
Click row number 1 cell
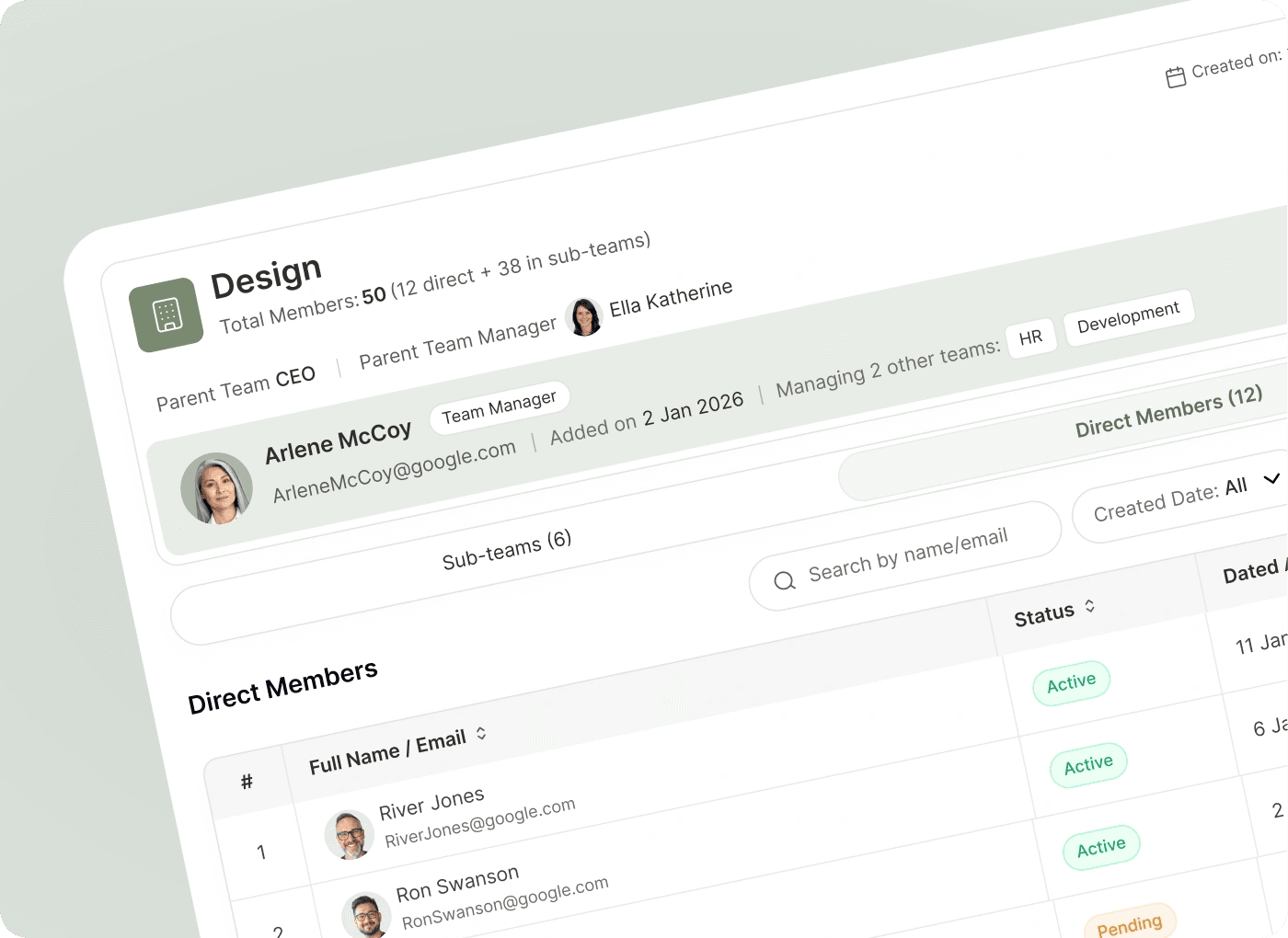(x=261, y=852)
